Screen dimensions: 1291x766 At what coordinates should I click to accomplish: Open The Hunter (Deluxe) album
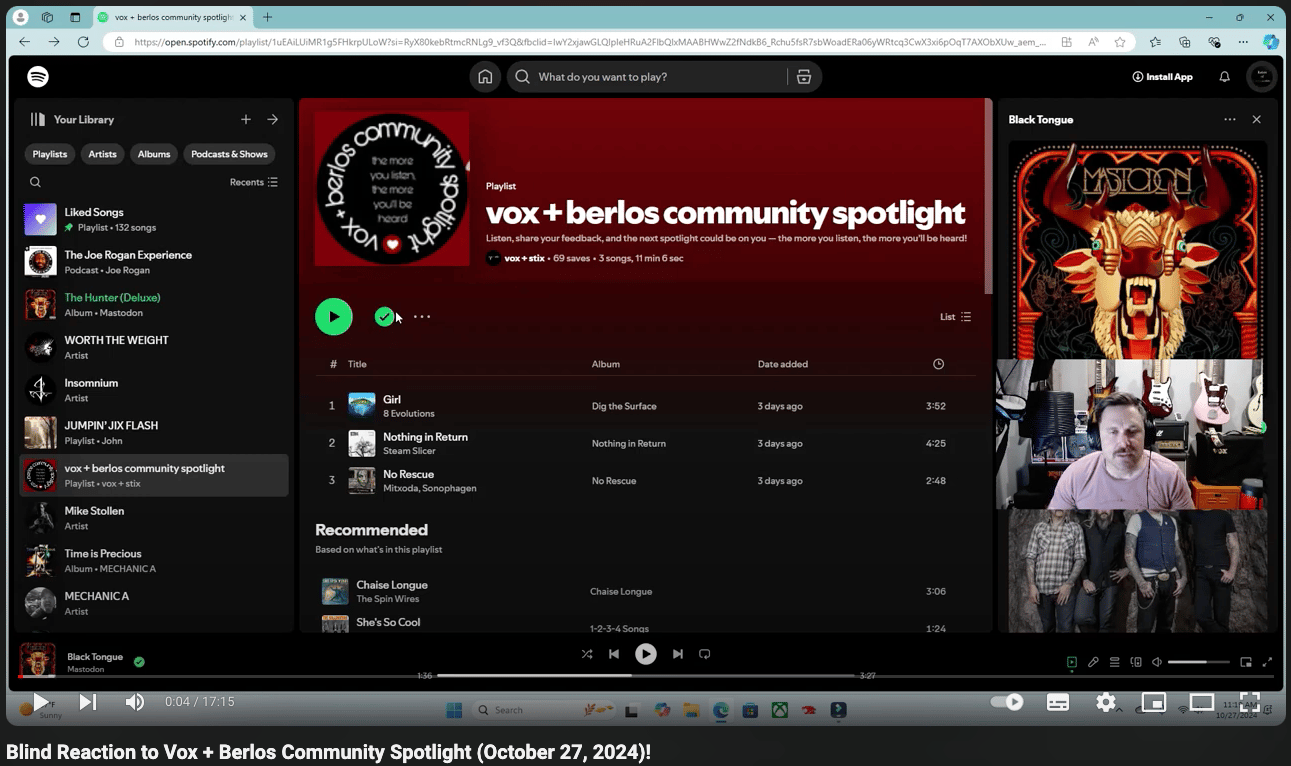click(x=154, y=305)
